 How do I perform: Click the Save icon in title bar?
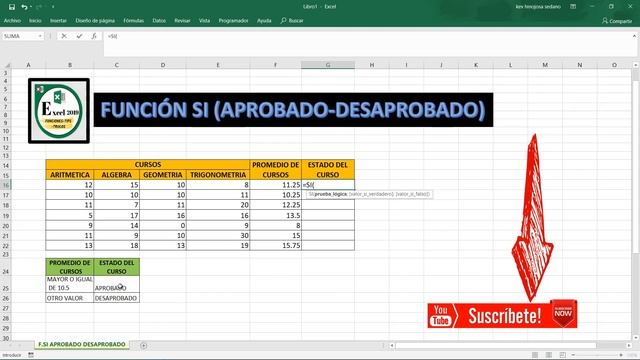tap(12, 7)
